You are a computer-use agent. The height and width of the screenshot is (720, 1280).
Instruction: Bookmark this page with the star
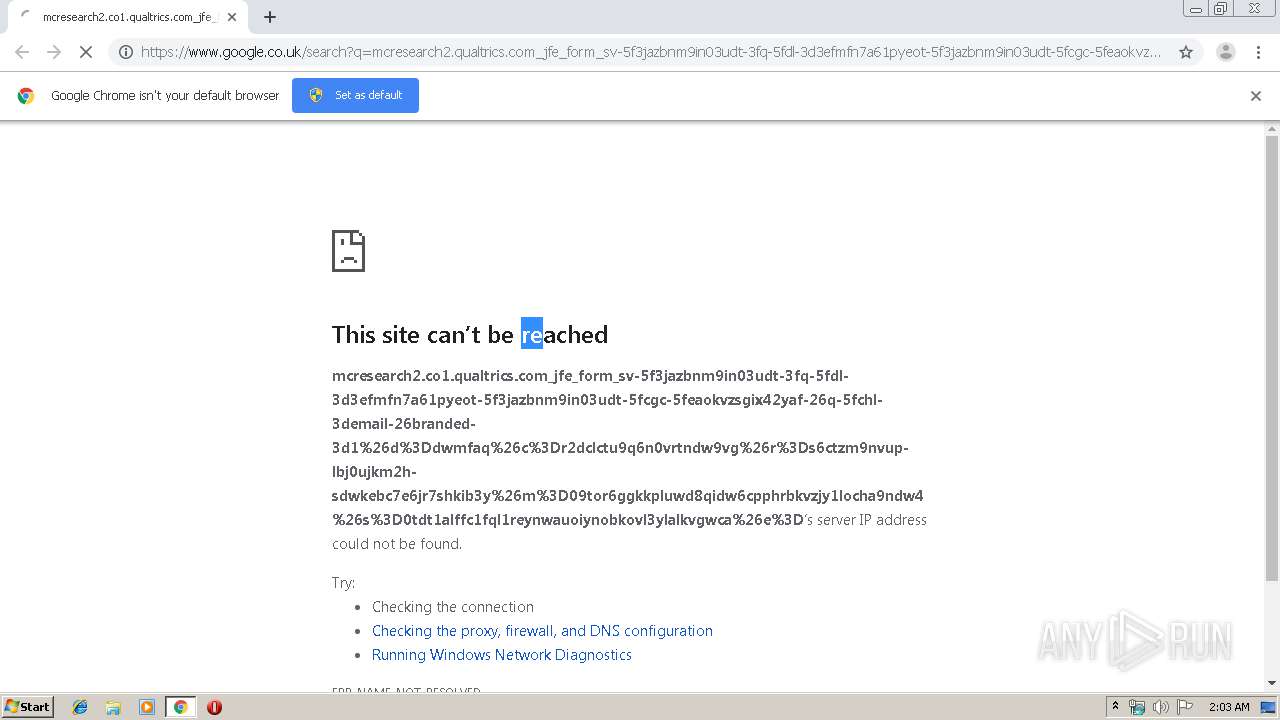pos(1186,52)
